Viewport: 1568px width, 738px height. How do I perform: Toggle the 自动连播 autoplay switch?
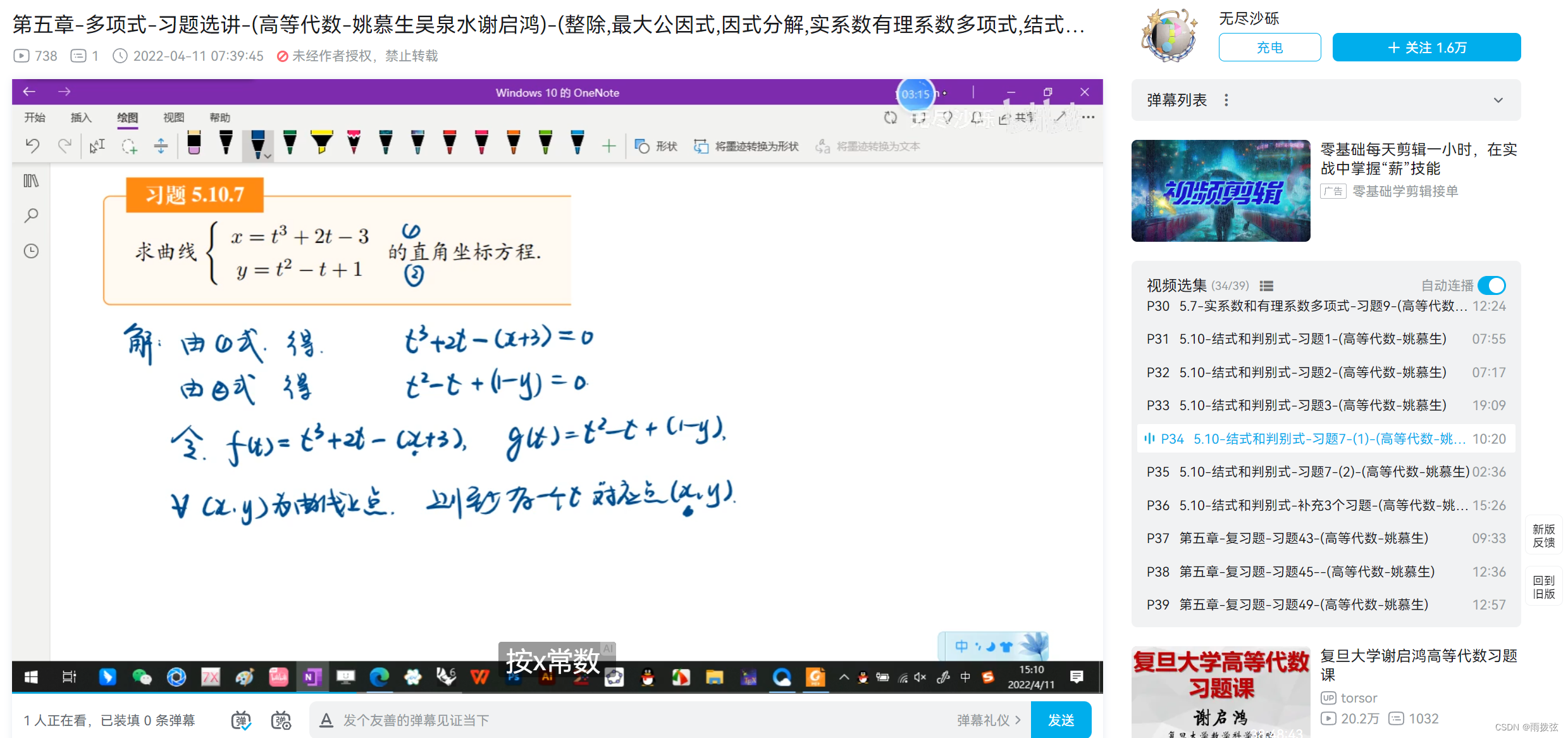(x=1491, y=285)
